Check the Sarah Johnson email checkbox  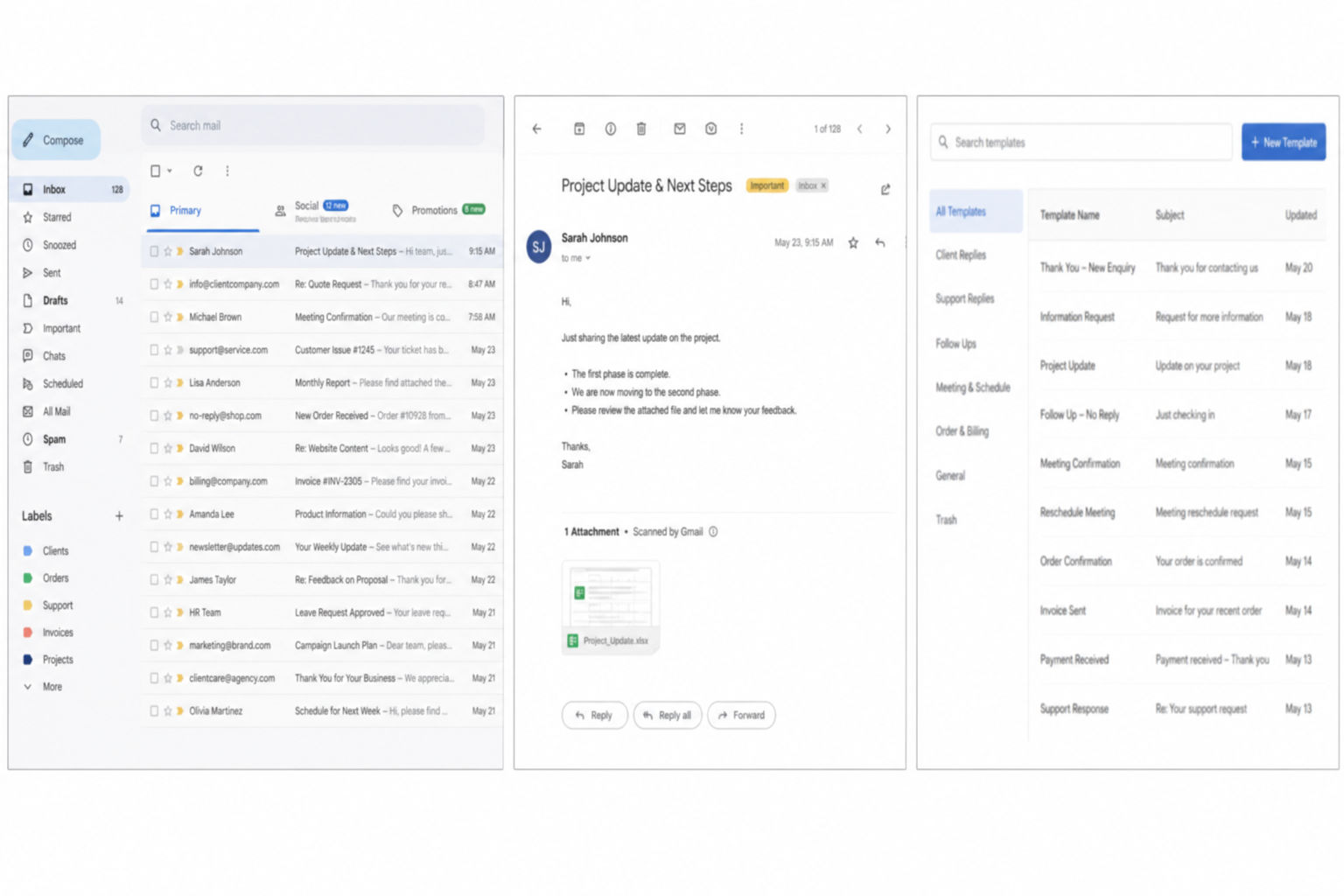[155, 252]
